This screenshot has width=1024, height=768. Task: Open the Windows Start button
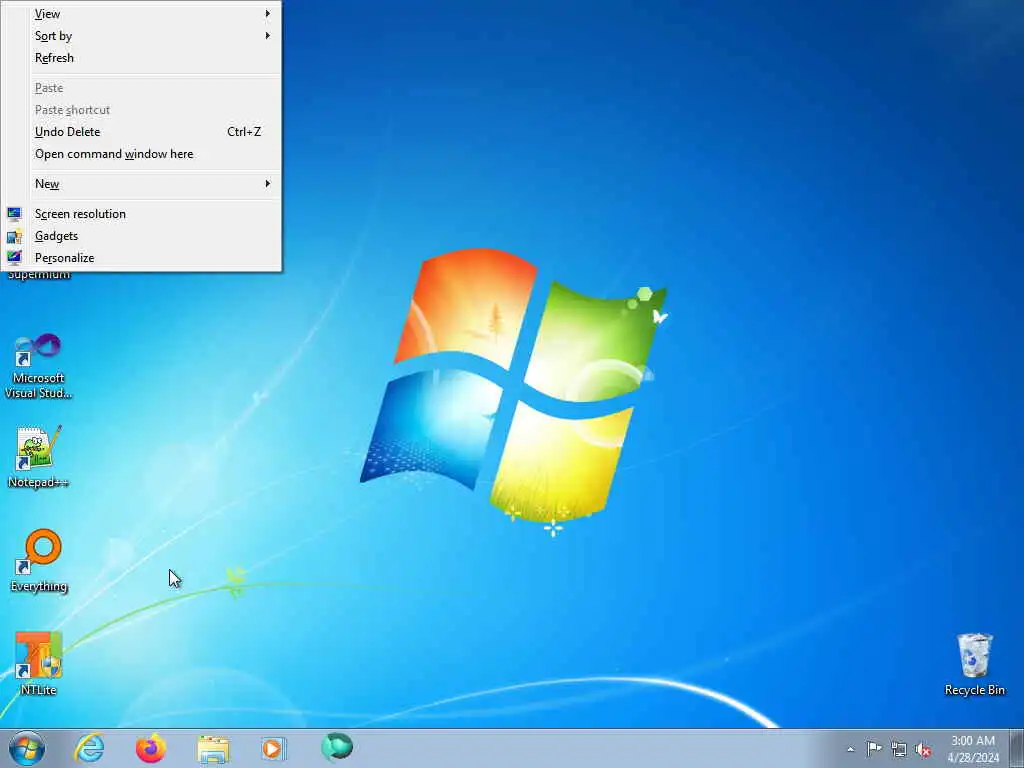(27, 748)
